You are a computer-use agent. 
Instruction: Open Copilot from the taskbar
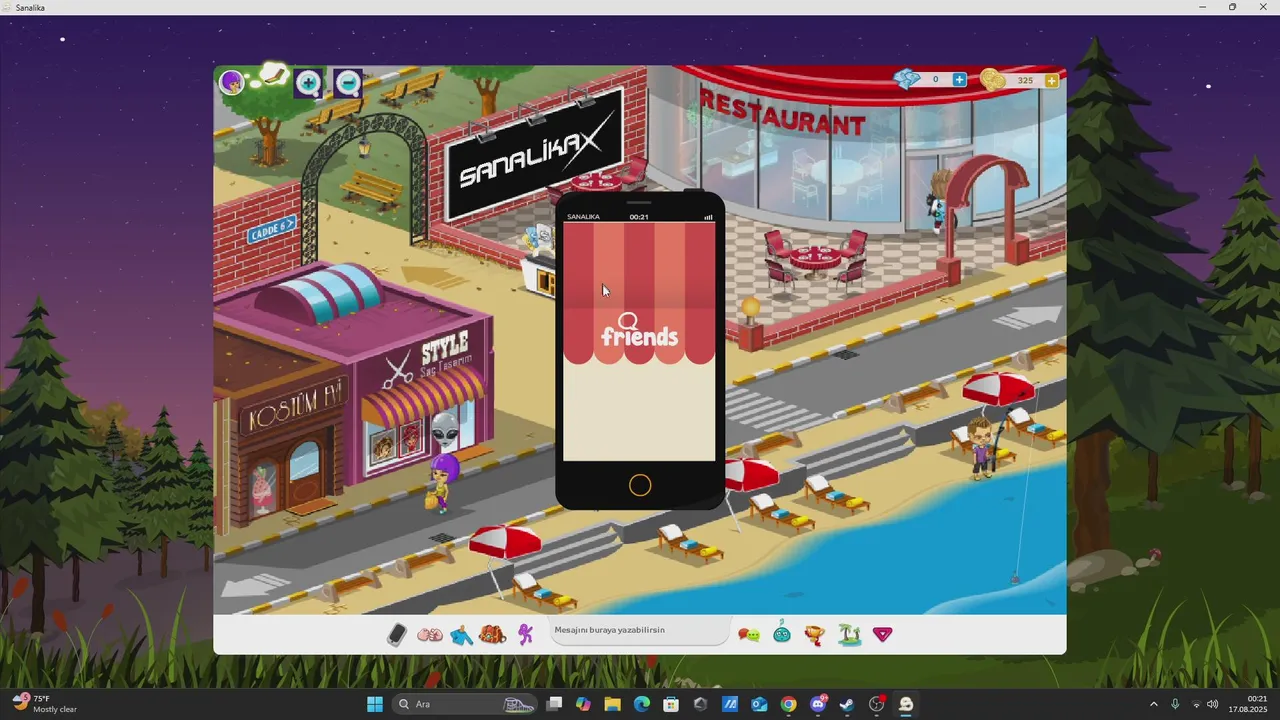583,704
